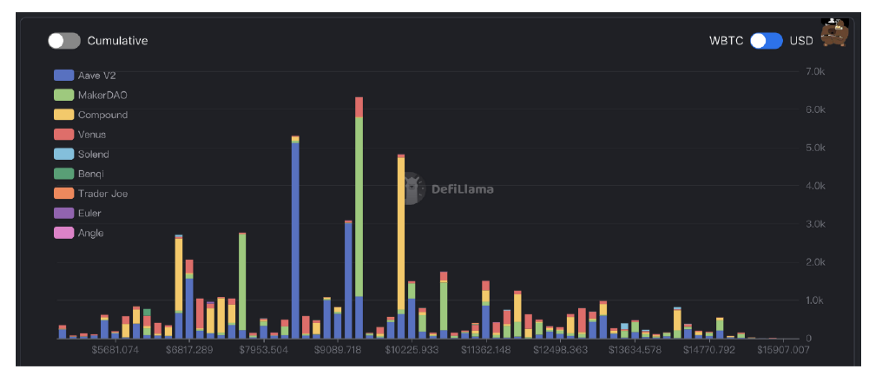Toggle the Cumulative switch
The width and height of the screenshot is (875, 375).
pyautogui.click(x=64, y=41)
